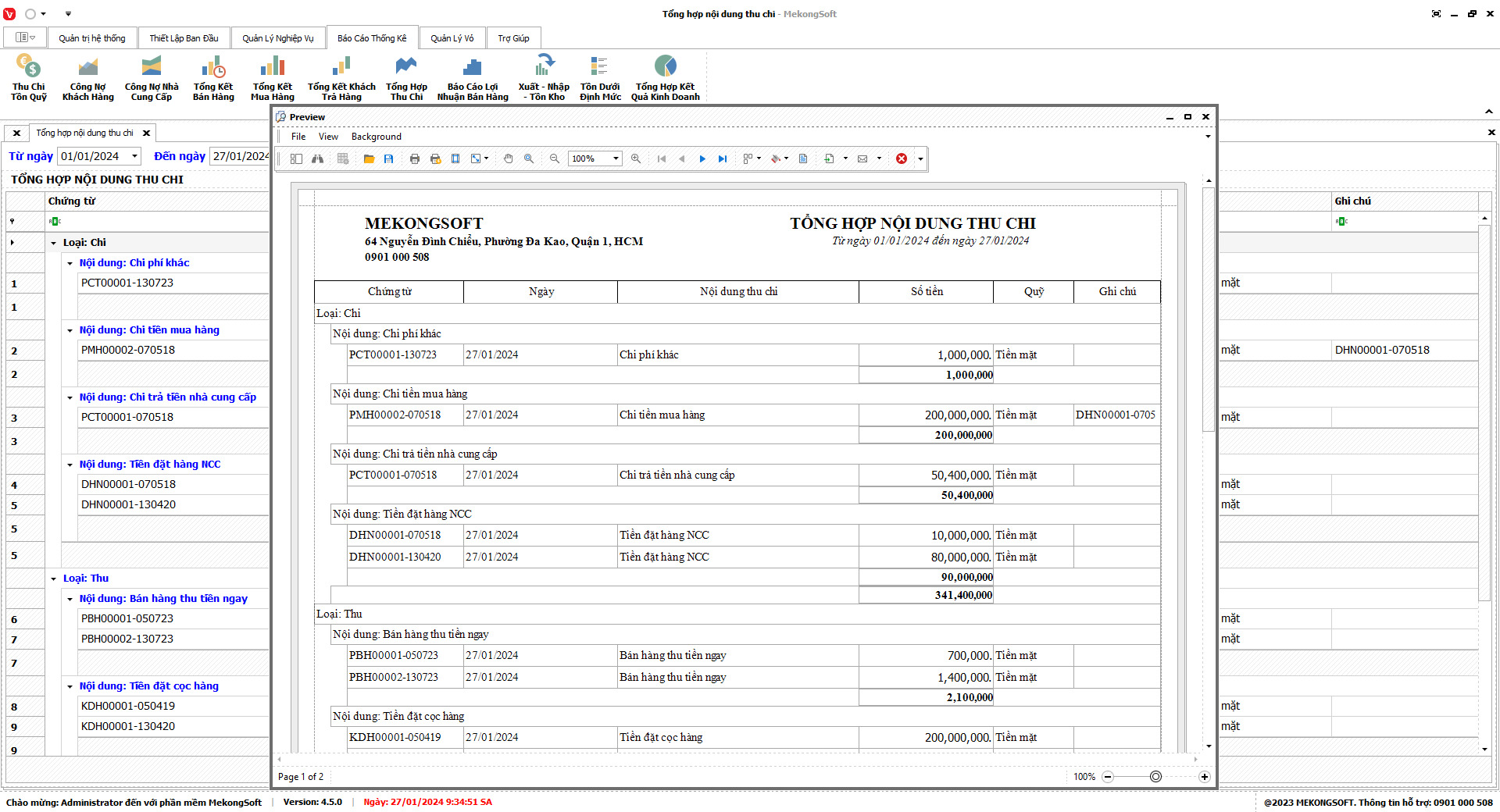Open Công Nợ Nhà Cung Cấp report
1500x812 pixels.
tap(152, 78)
